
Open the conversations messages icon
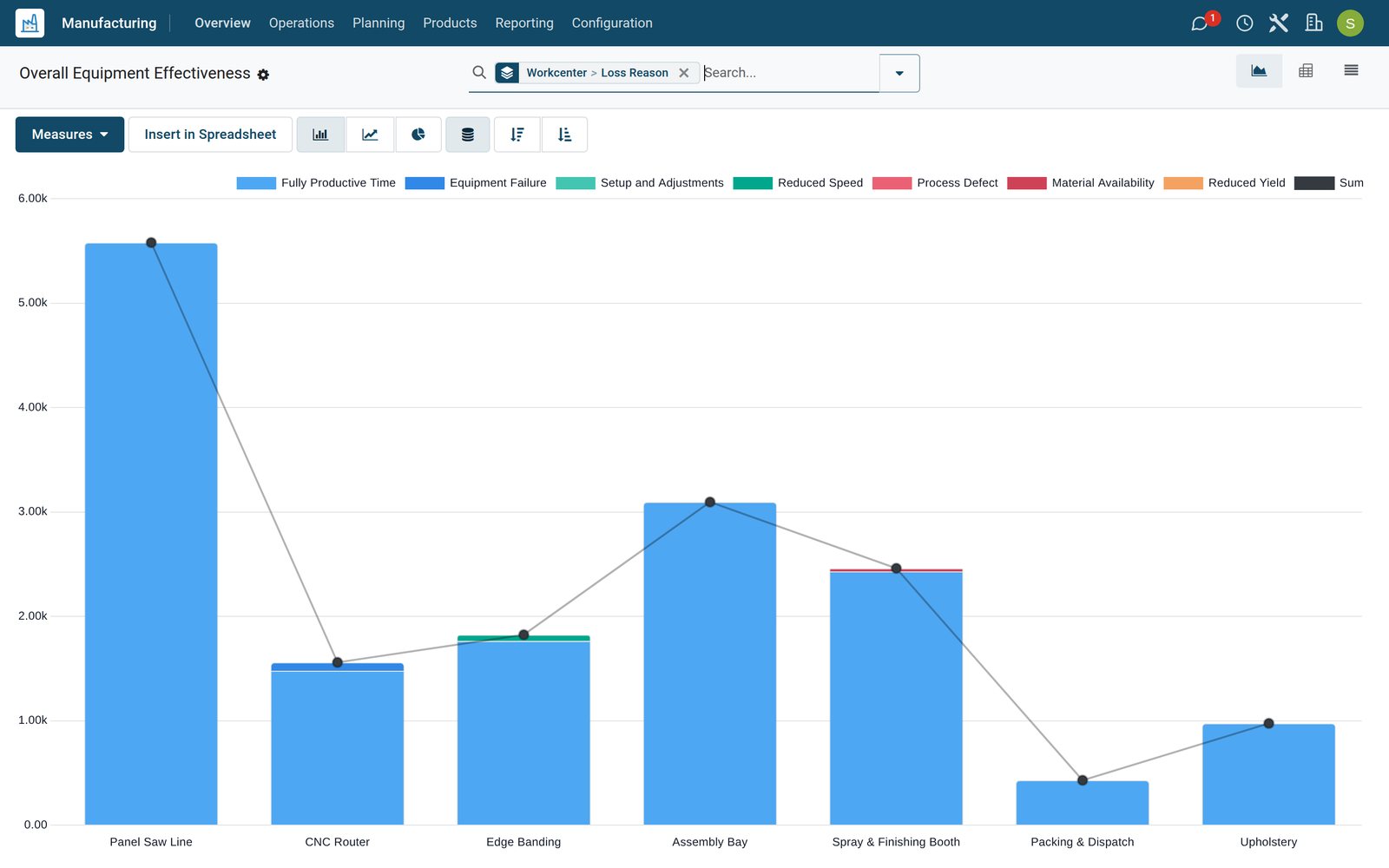1200,23
